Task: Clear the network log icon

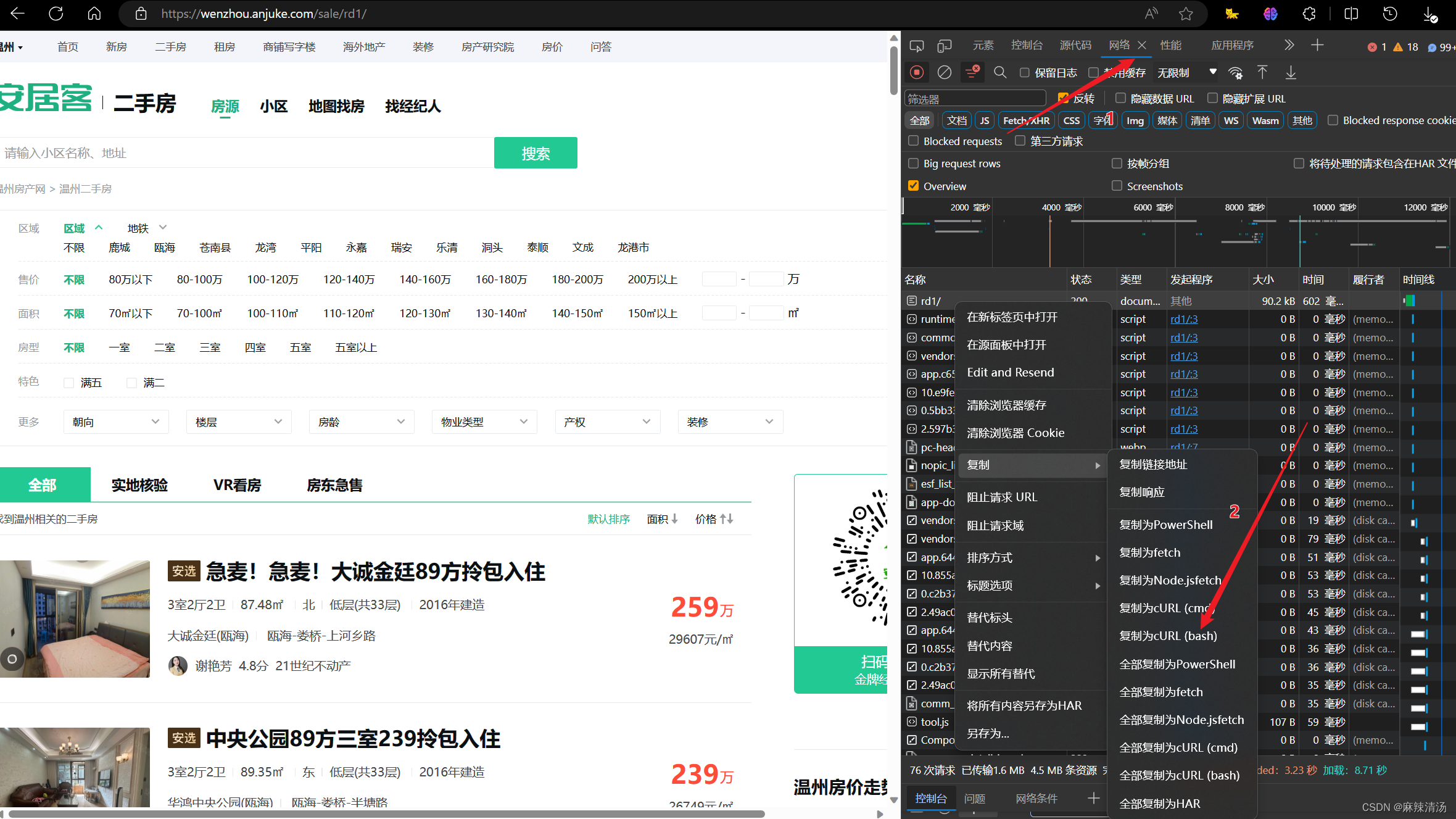Action: pos(945,72)
